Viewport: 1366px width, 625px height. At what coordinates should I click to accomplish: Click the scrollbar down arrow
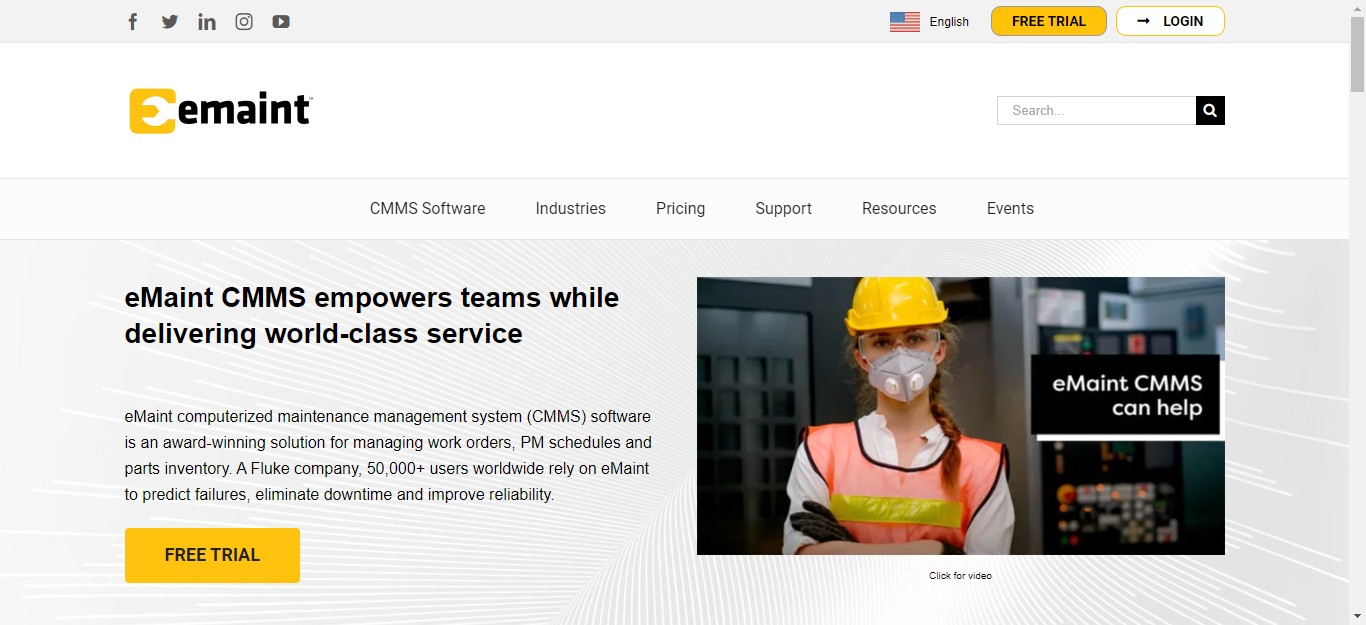pos(1357,616)
